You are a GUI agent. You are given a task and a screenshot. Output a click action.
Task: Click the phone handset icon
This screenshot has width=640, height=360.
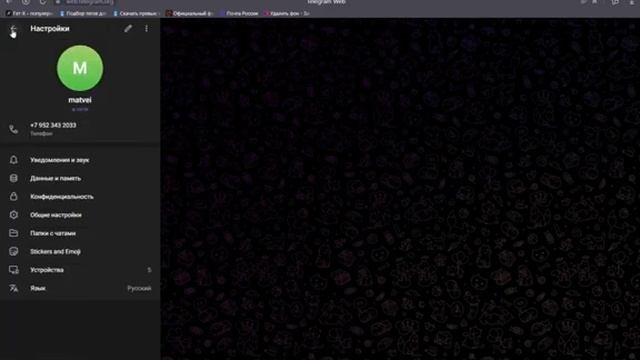tap(13, 129)
